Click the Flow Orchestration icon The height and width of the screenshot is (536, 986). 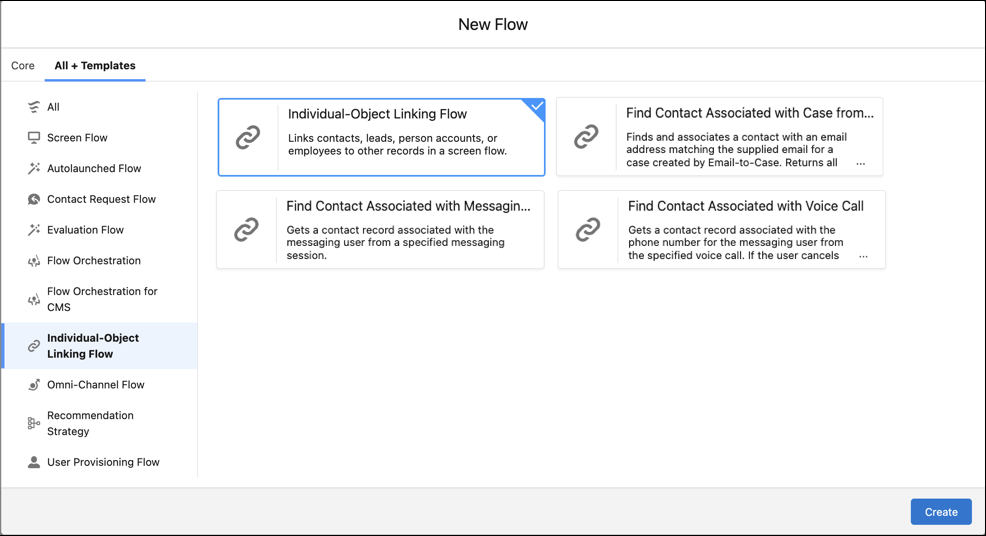pos(34,261)
